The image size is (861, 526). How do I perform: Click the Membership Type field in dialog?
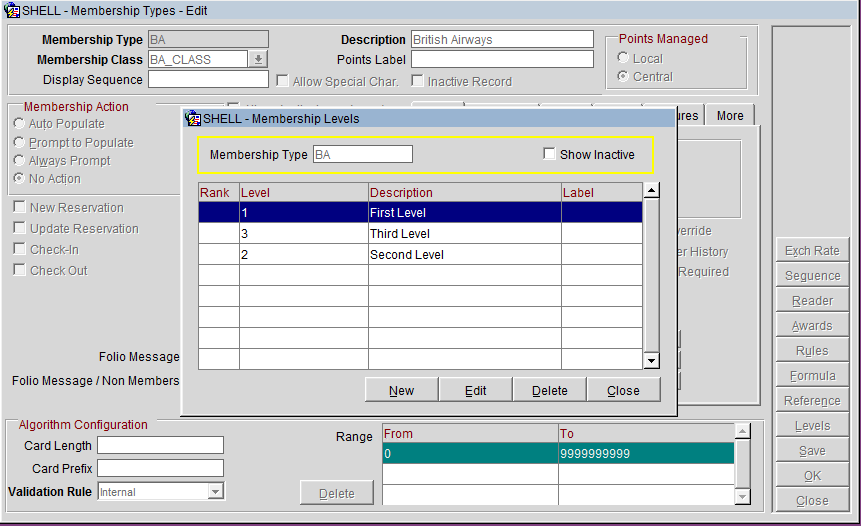(x=362, y=154)
